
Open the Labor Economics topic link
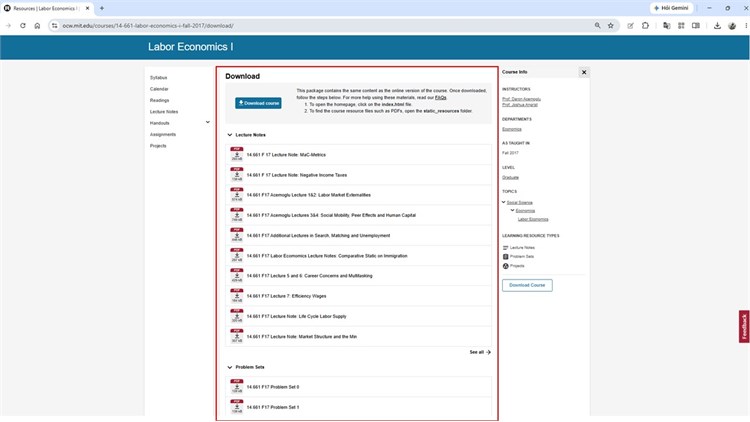(x=533, y=219)
